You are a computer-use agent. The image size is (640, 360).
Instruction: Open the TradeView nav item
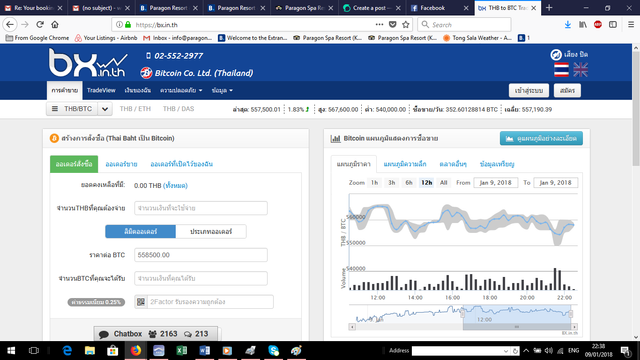pos(101,90)
